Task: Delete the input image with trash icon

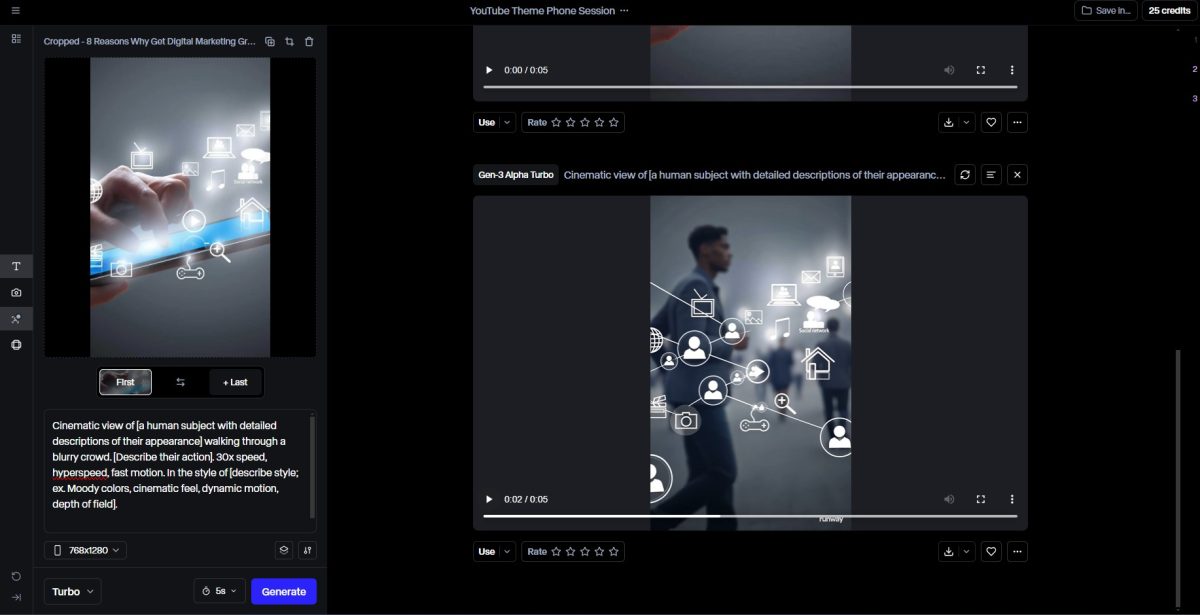Action: click(x=309, y=42)
